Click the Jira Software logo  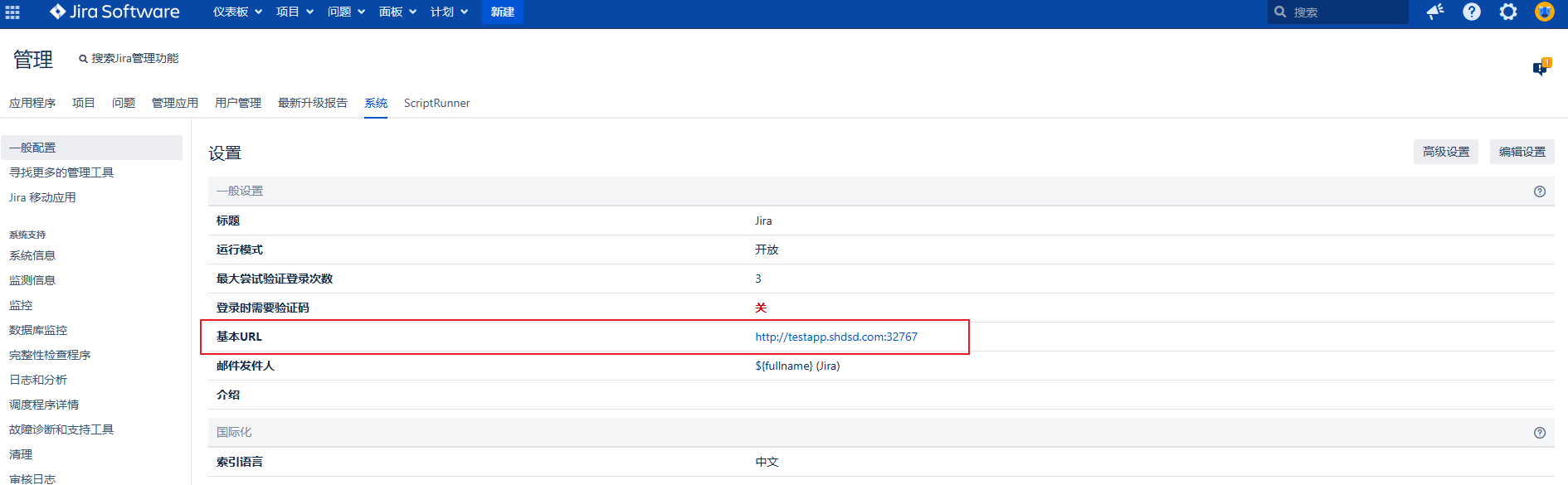114,12
